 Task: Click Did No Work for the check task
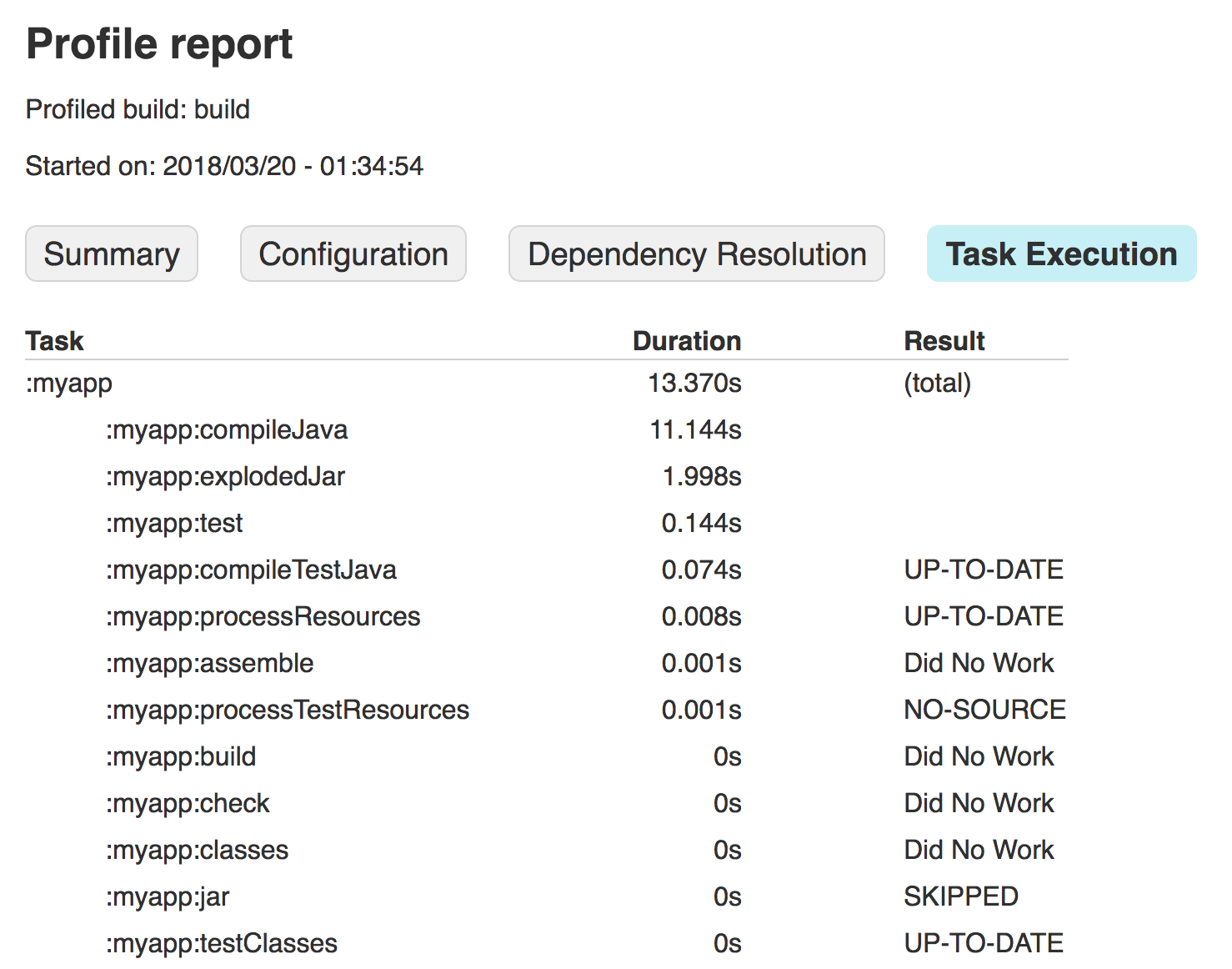[979, 803]
